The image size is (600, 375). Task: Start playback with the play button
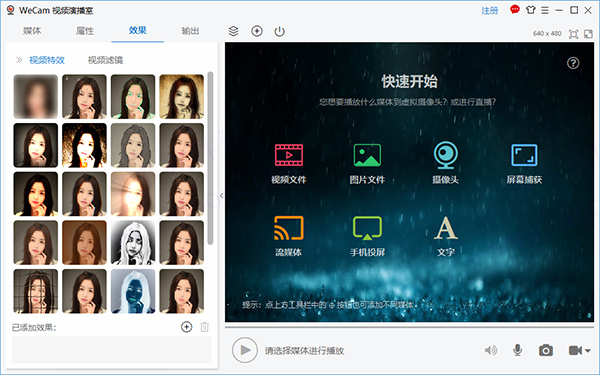(245, 350)
